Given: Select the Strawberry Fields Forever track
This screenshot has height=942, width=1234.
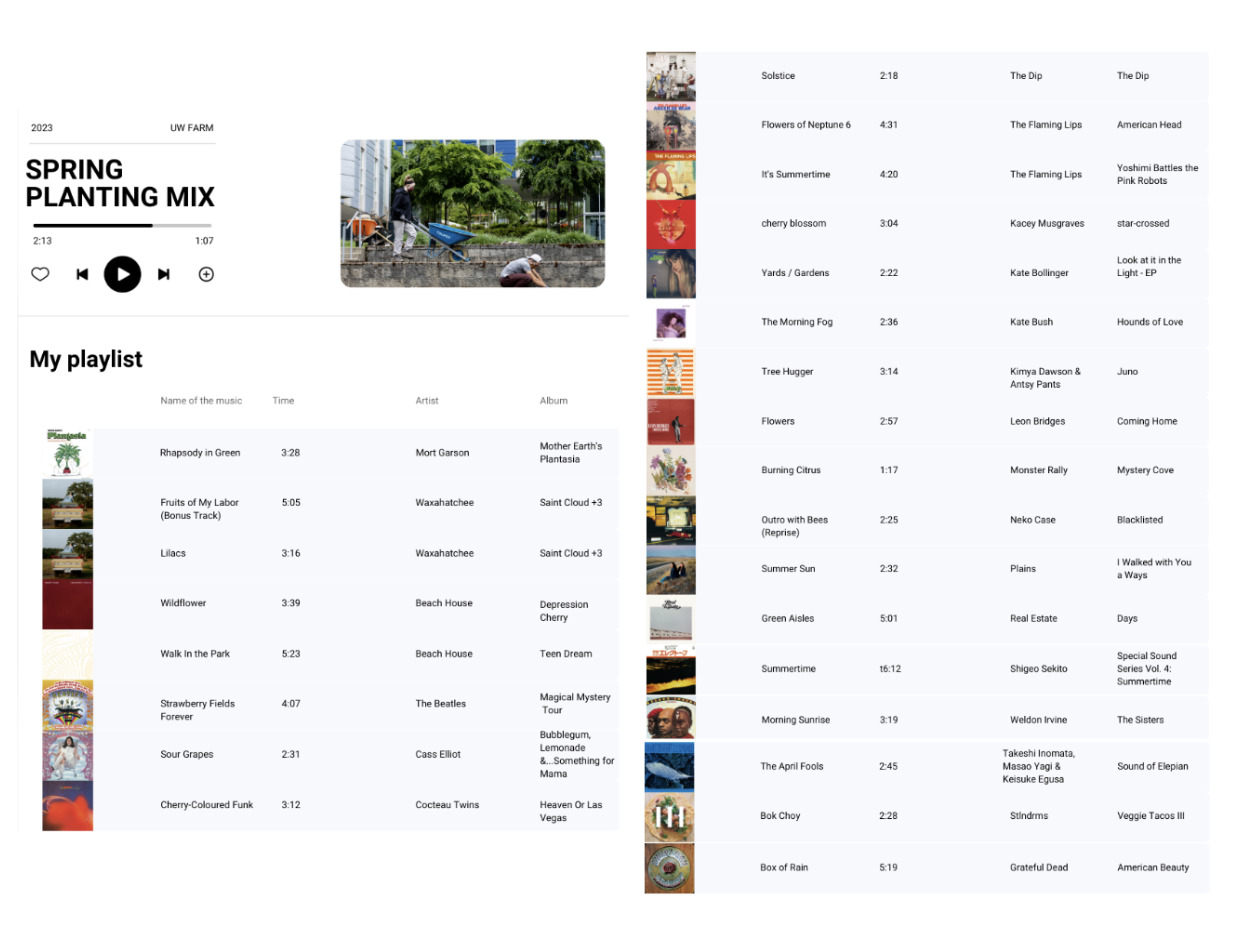Looking at the screenshot, I should tap(197, 709).
